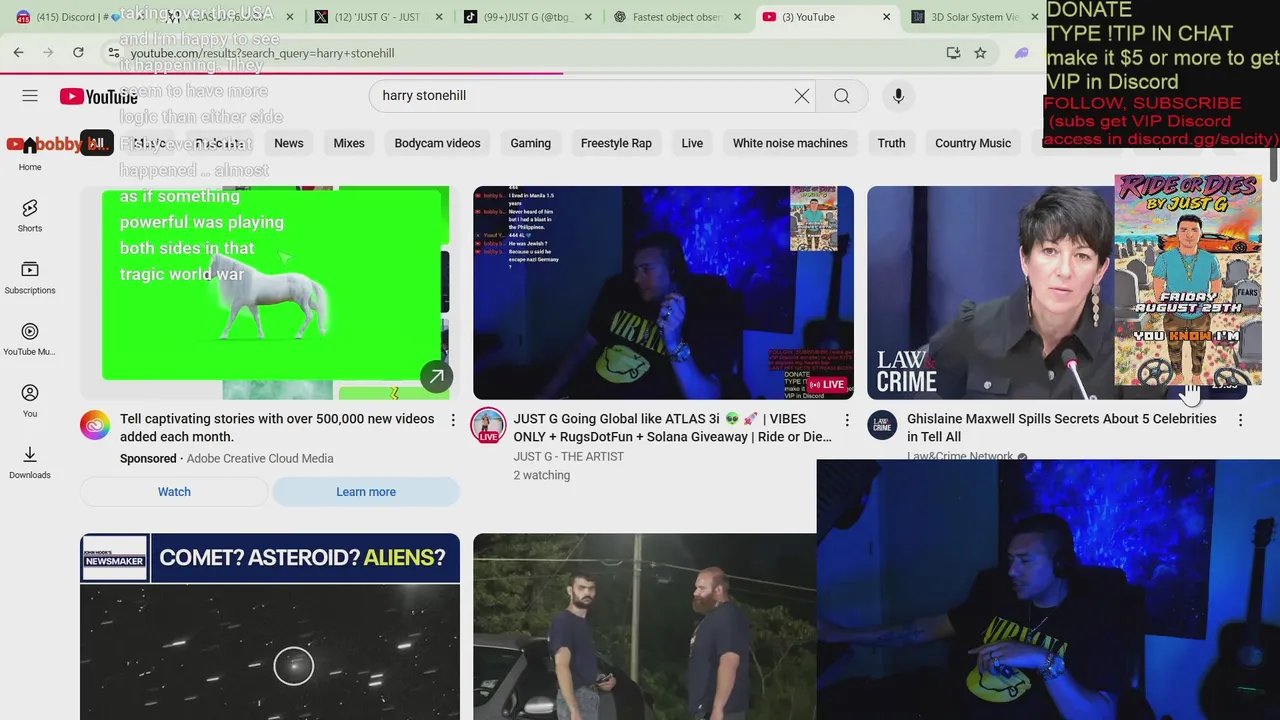This screenshot has width=1280, height=720.
Task: Click the browser forward arrow
Action: [48, 53]
